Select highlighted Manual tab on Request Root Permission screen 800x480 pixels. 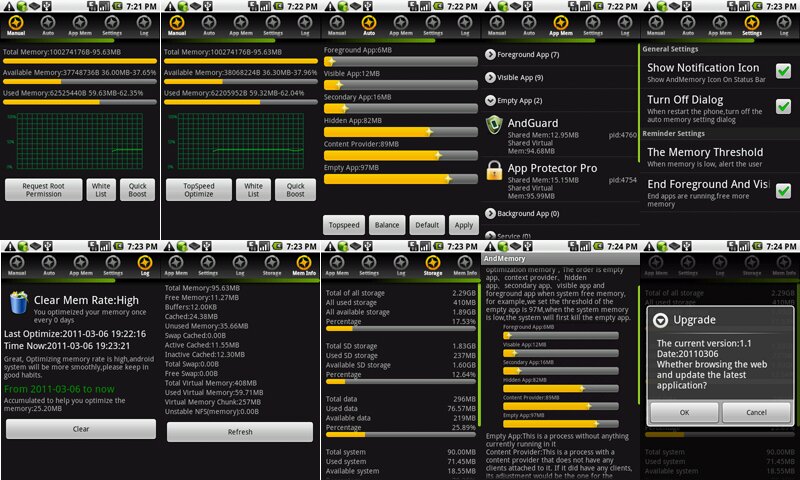tap(16, 26)
